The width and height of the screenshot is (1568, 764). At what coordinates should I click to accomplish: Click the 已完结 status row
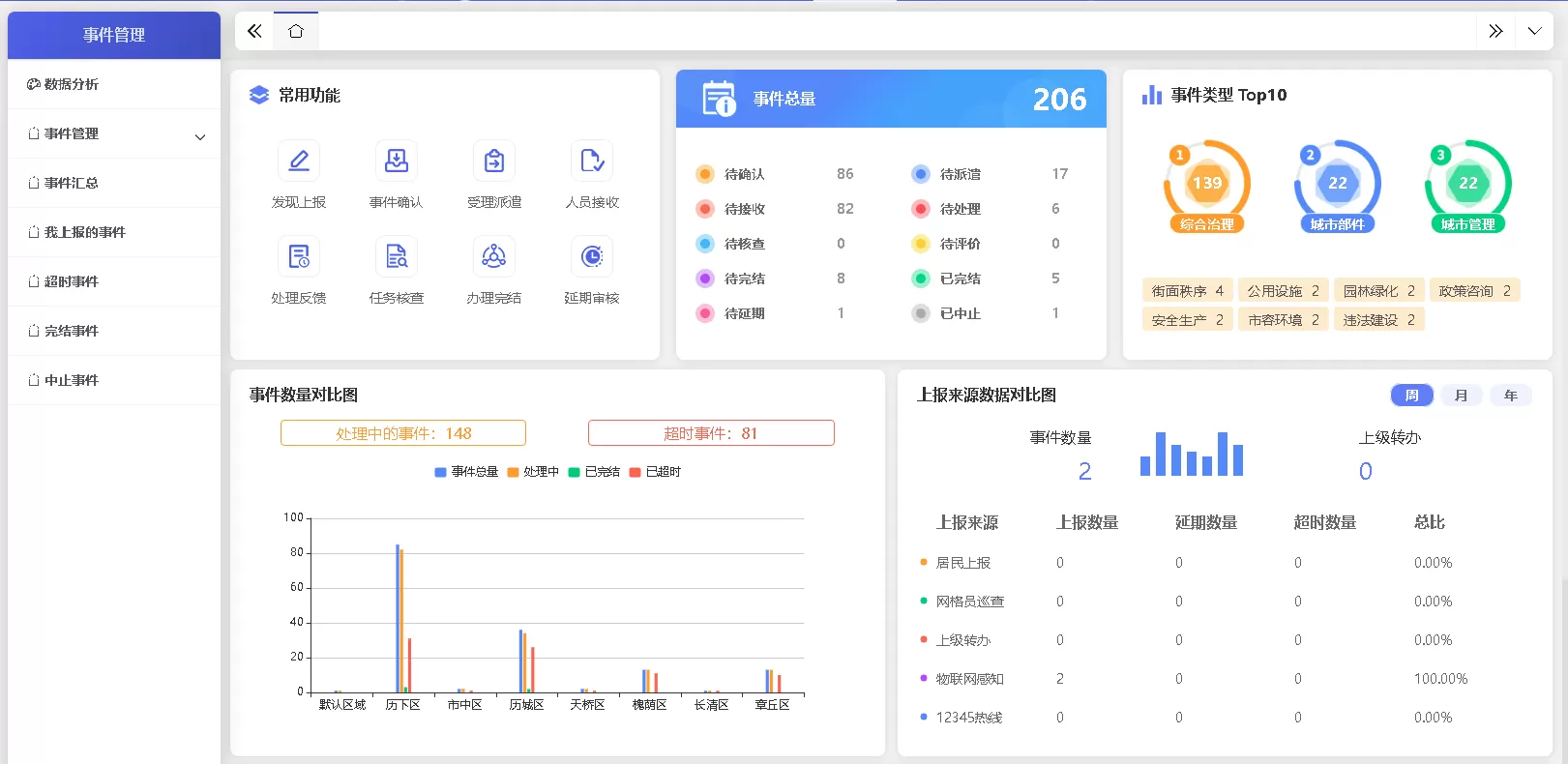[991, 279]
